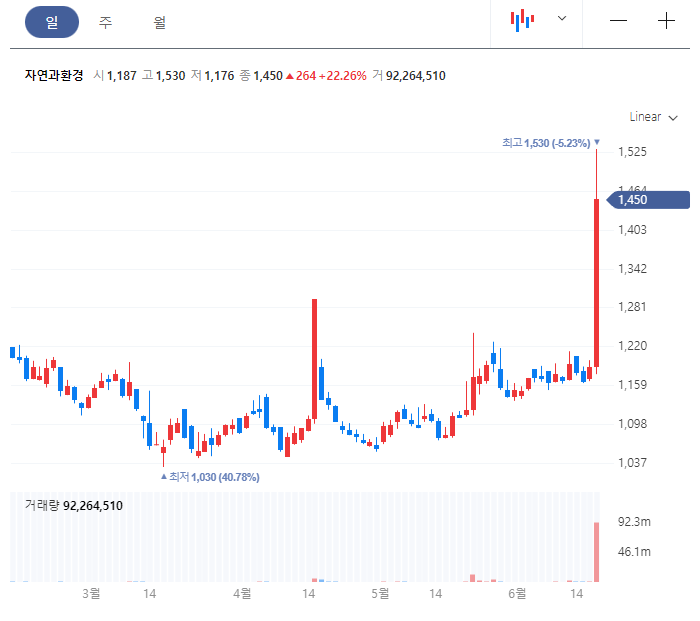Screen dimensions: 700x621
Task: Click the 3월 date axis label
Action: 91,594
